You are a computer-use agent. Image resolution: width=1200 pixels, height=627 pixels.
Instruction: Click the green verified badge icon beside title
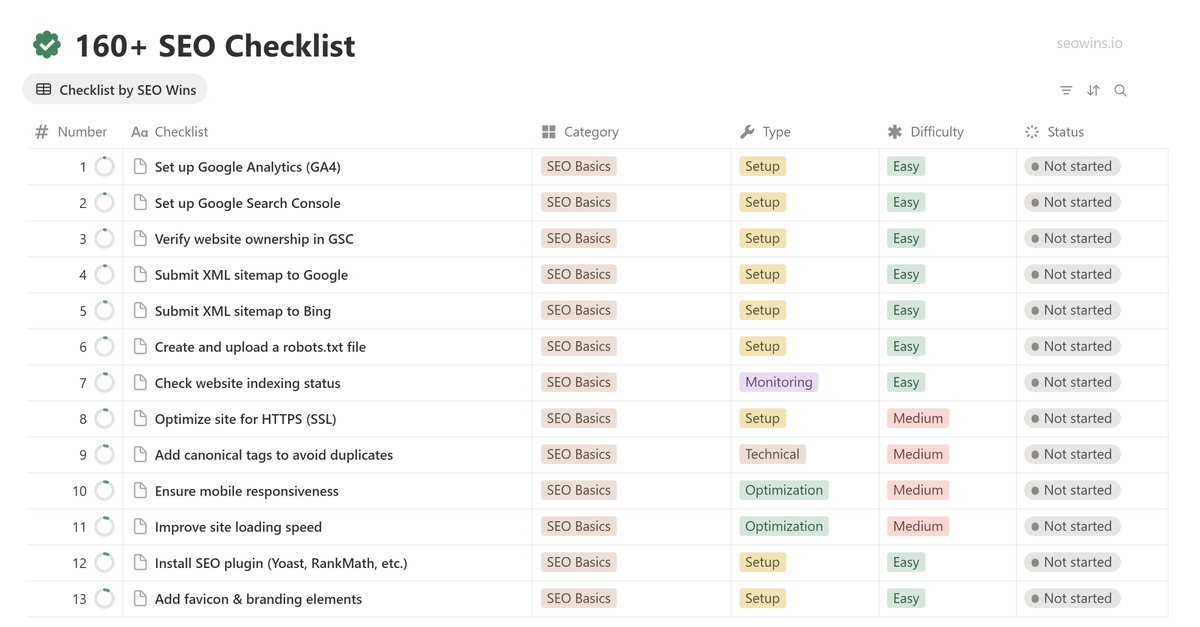point(46,45)
